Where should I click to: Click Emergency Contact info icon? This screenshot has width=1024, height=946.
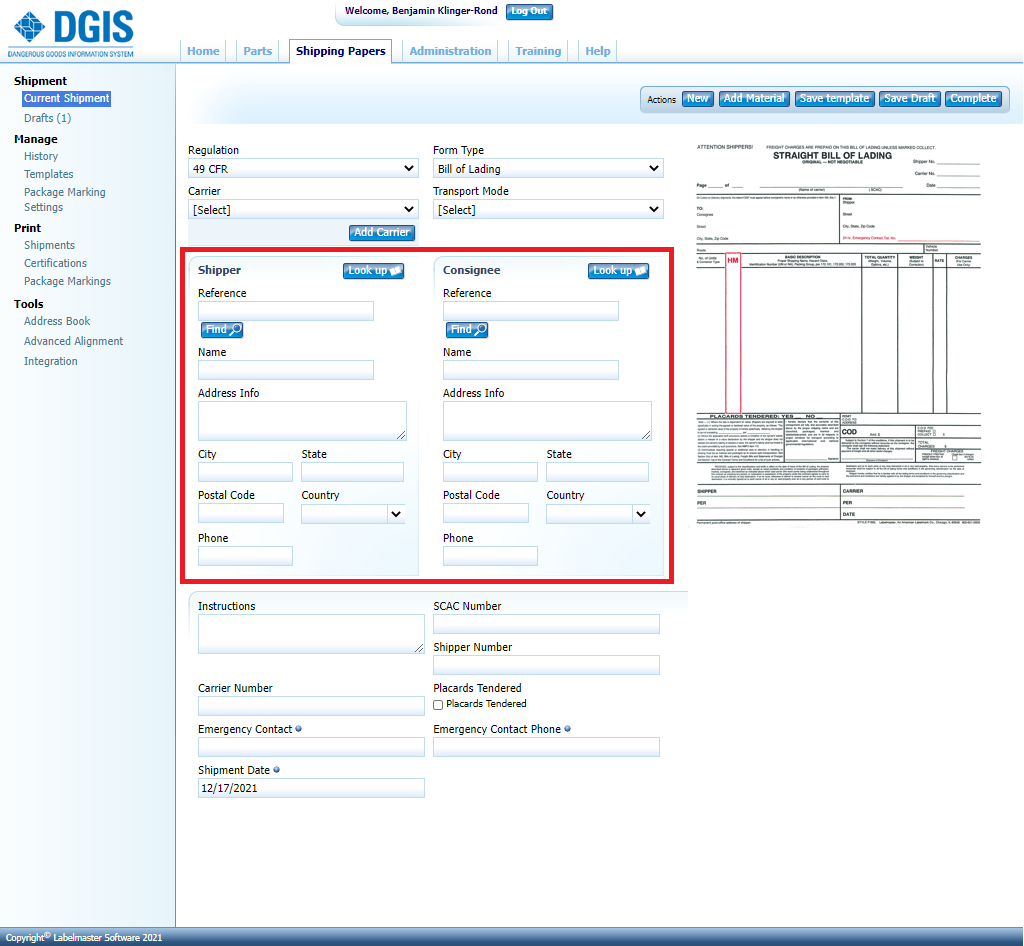299,729
